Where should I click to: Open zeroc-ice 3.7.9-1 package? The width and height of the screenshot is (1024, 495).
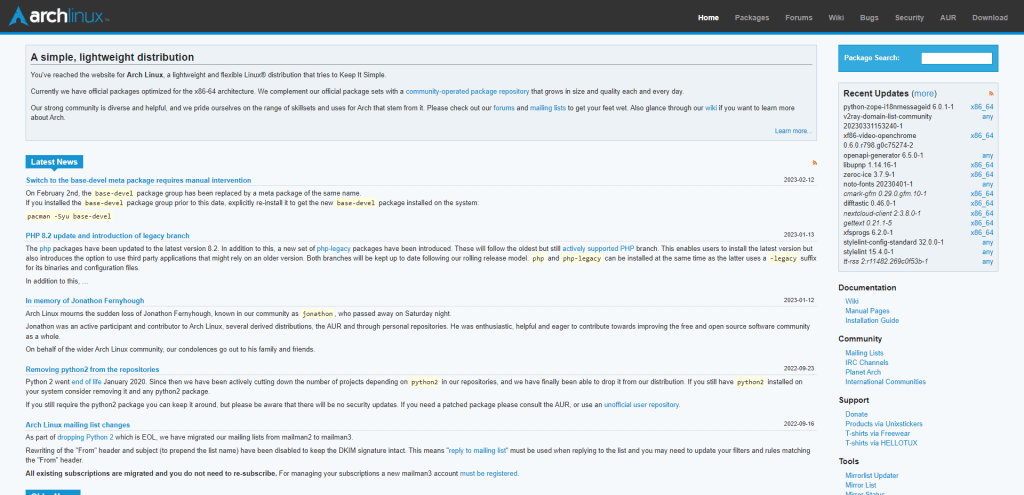[x=870, y=174]
